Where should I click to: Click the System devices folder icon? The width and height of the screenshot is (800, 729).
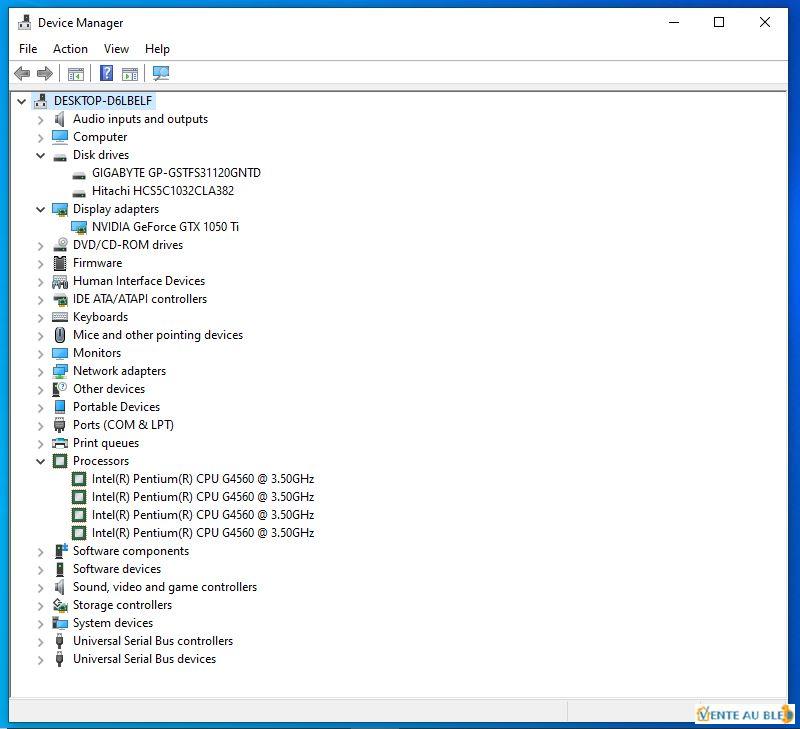click(x=60, y=623)
